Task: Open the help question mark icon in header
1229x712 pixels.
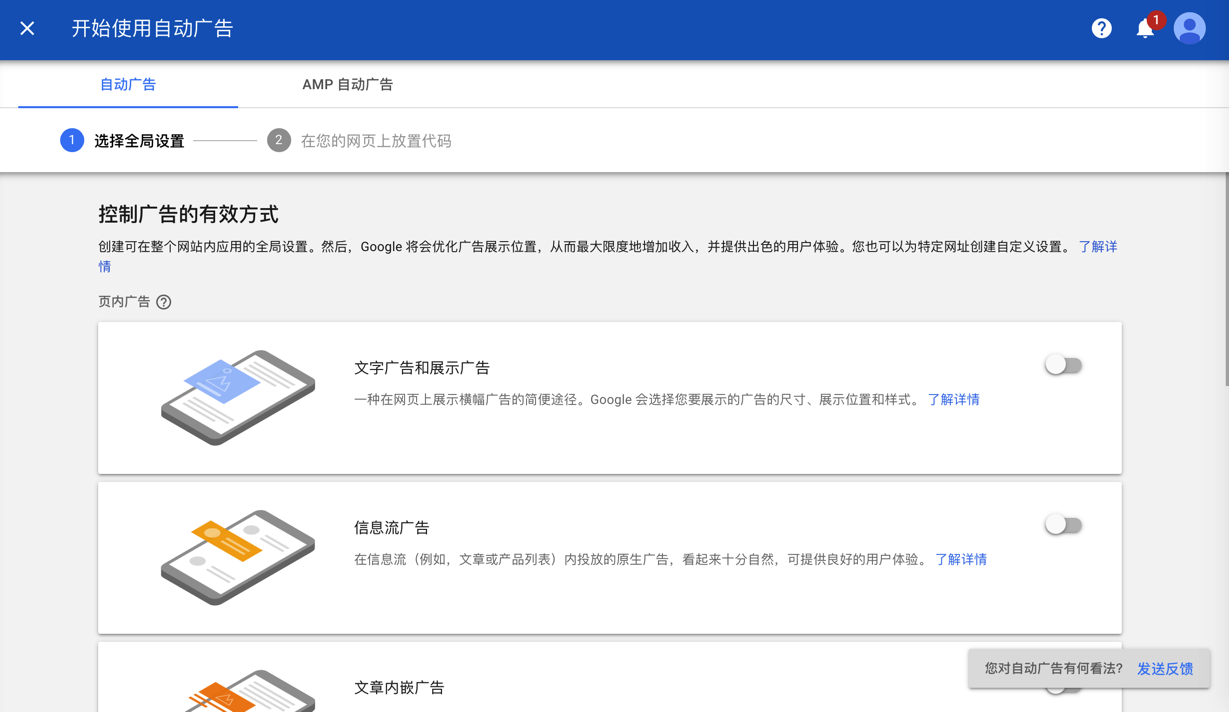Action: coord(1101,29)
